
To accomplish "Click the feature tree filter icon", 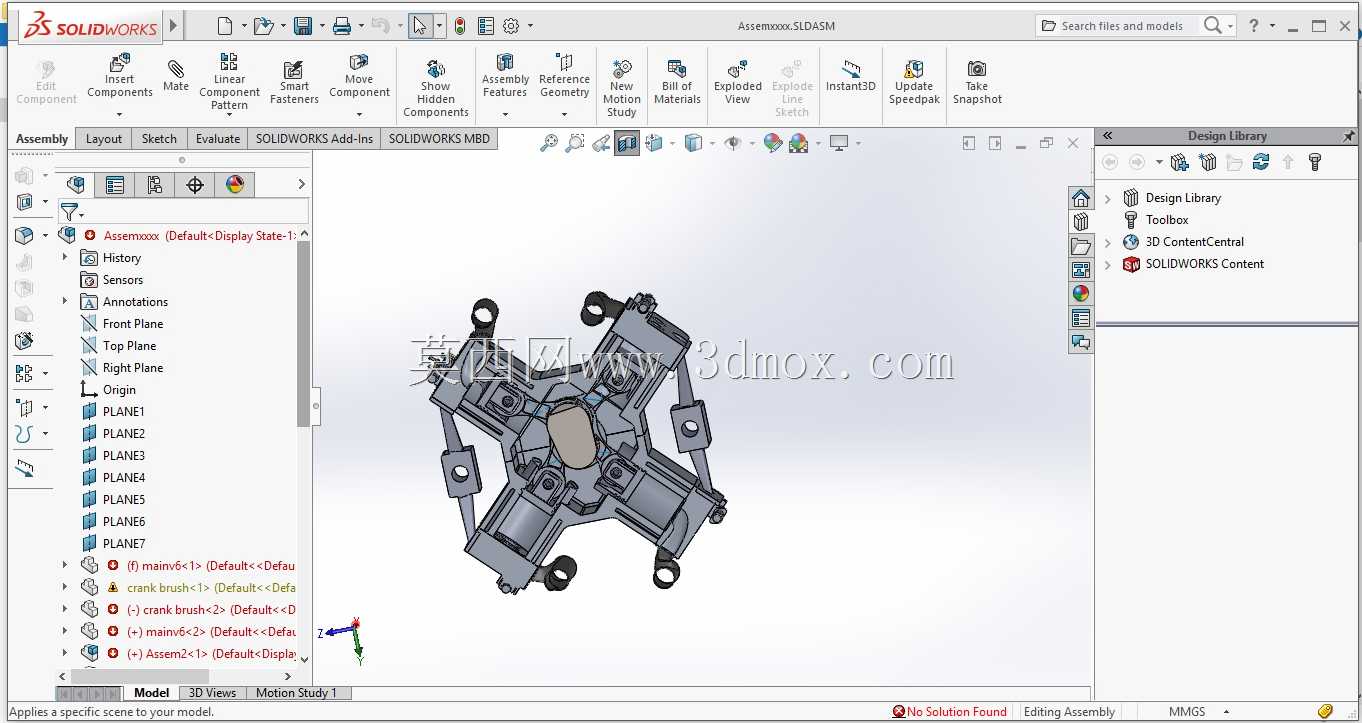I will pos(69,212).
